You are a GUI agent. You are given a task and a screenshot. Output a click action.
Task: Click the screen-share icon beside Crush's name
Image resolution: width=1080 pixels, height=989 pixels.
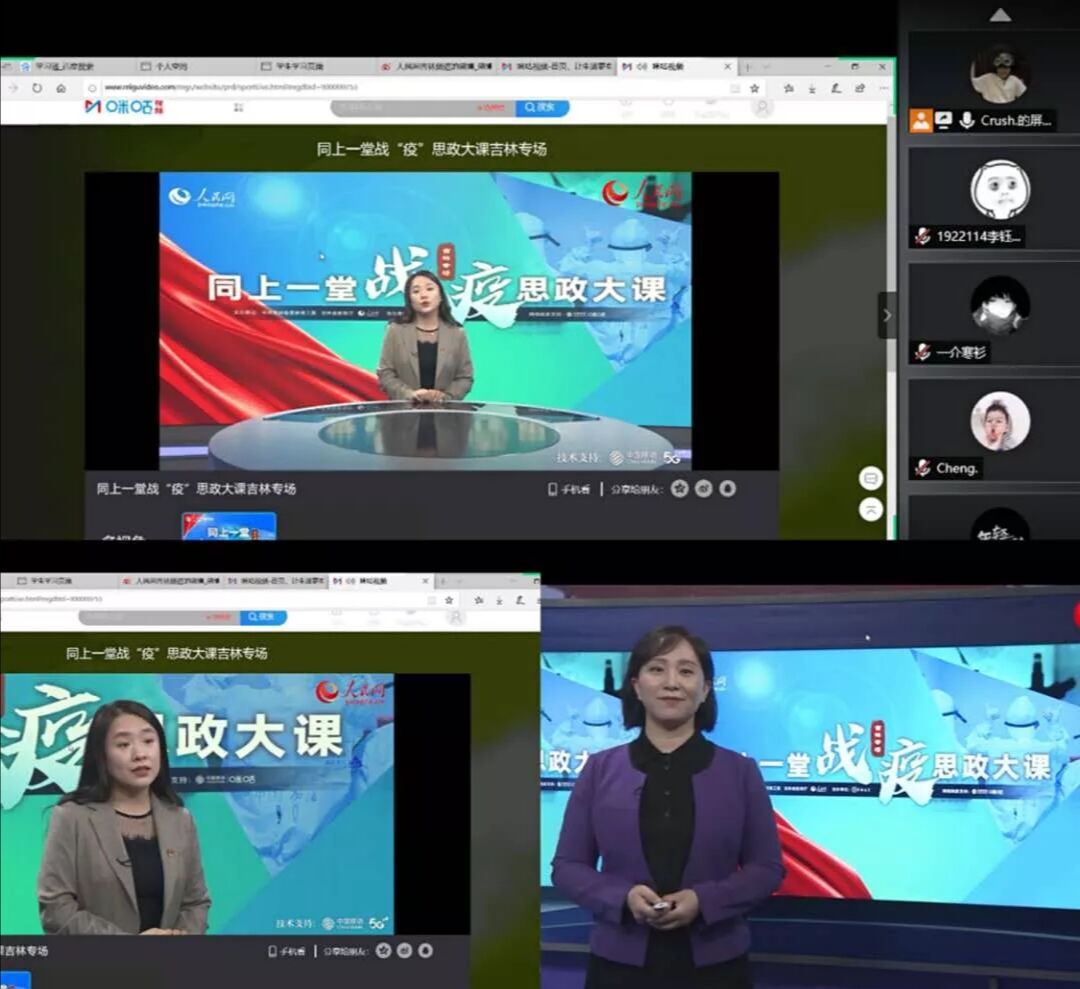pyautogui.click(x=943, y=120)
